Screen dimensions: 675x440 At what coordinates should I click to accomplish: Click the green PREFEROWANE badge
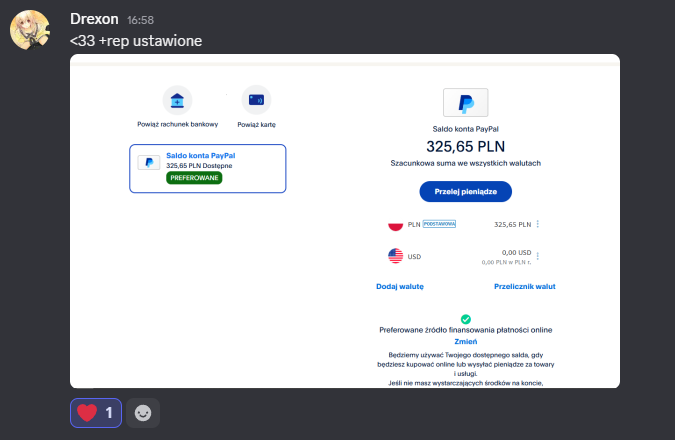(194, 178)
